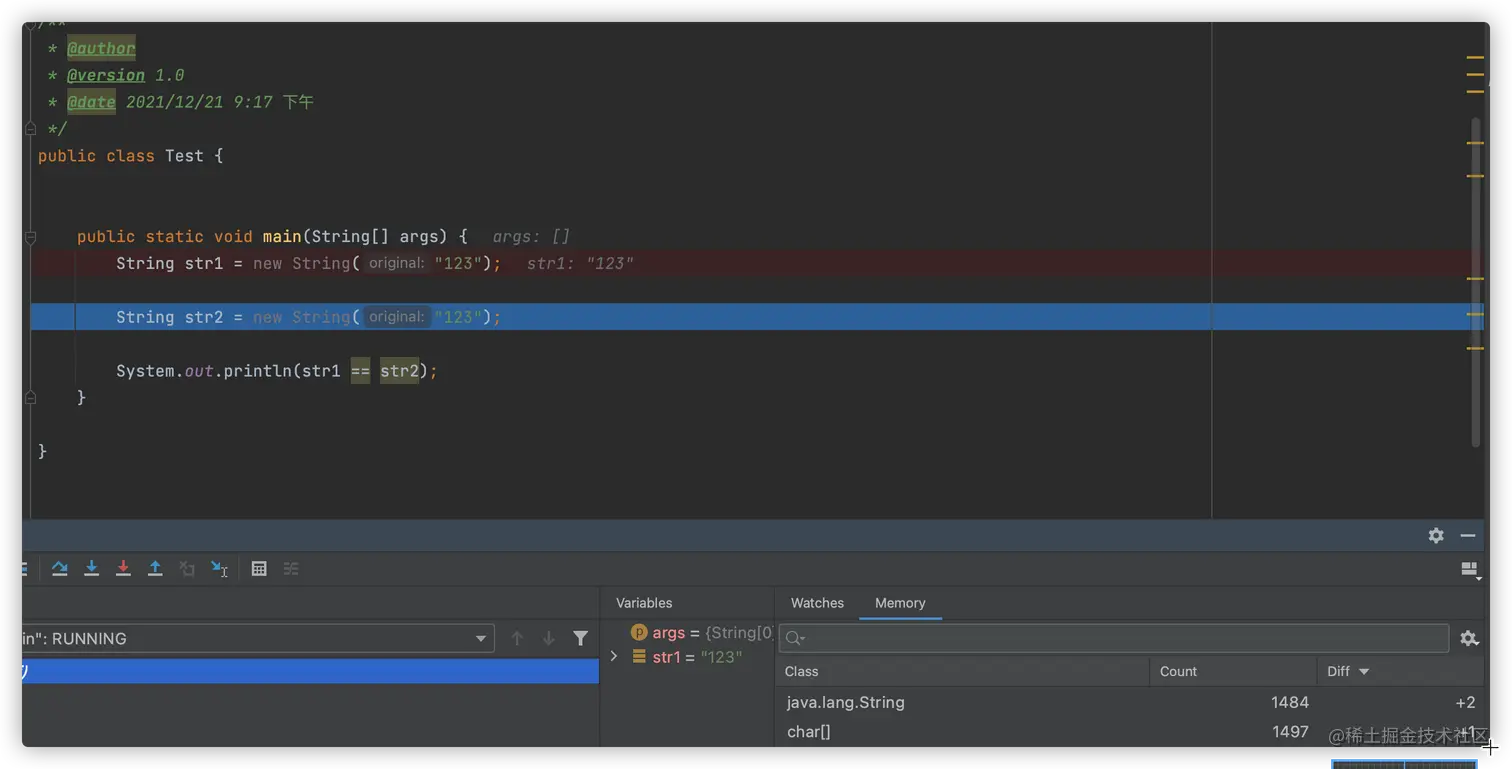Image resolution: width=1512 pixels, height=769 pixels.
Task: Open the debug panel settings gear
Action: 1436,535
